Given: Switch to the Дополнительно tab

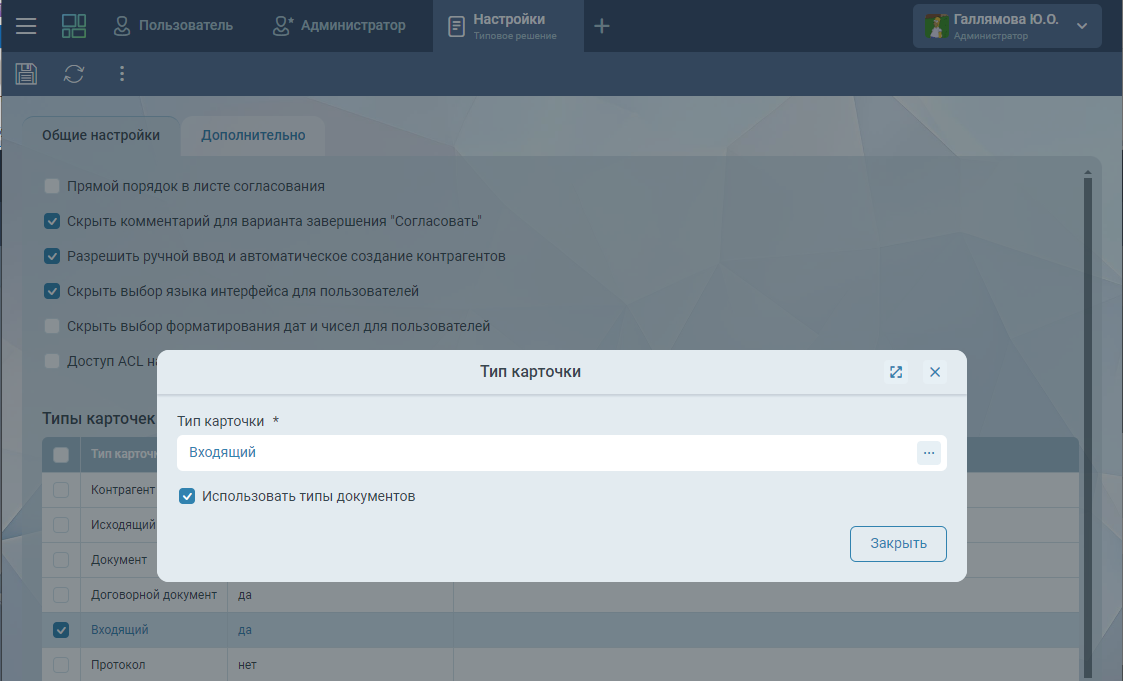Looking at the screenshot, I should [x=253, y=136].
